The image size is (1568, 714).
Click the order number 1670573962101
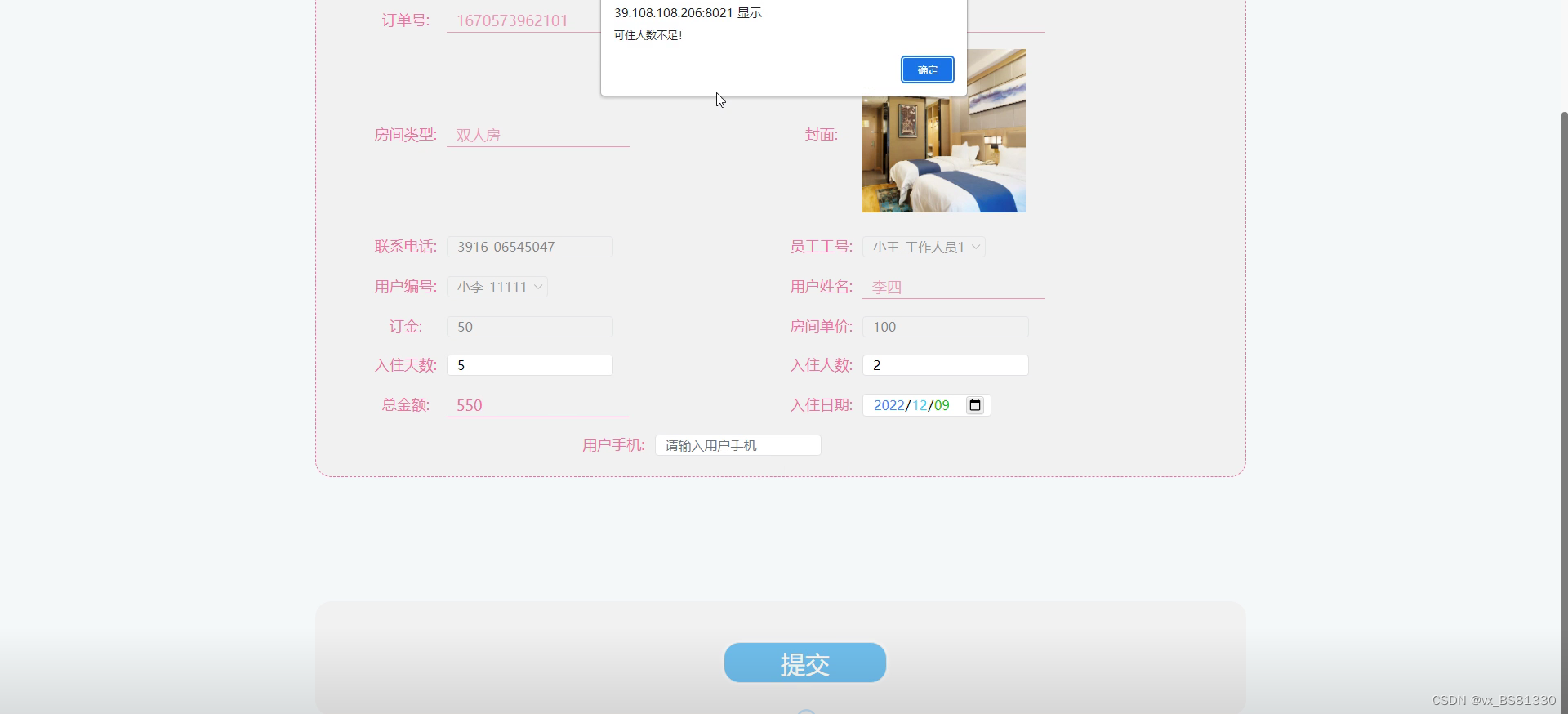[x=512, y=20]
